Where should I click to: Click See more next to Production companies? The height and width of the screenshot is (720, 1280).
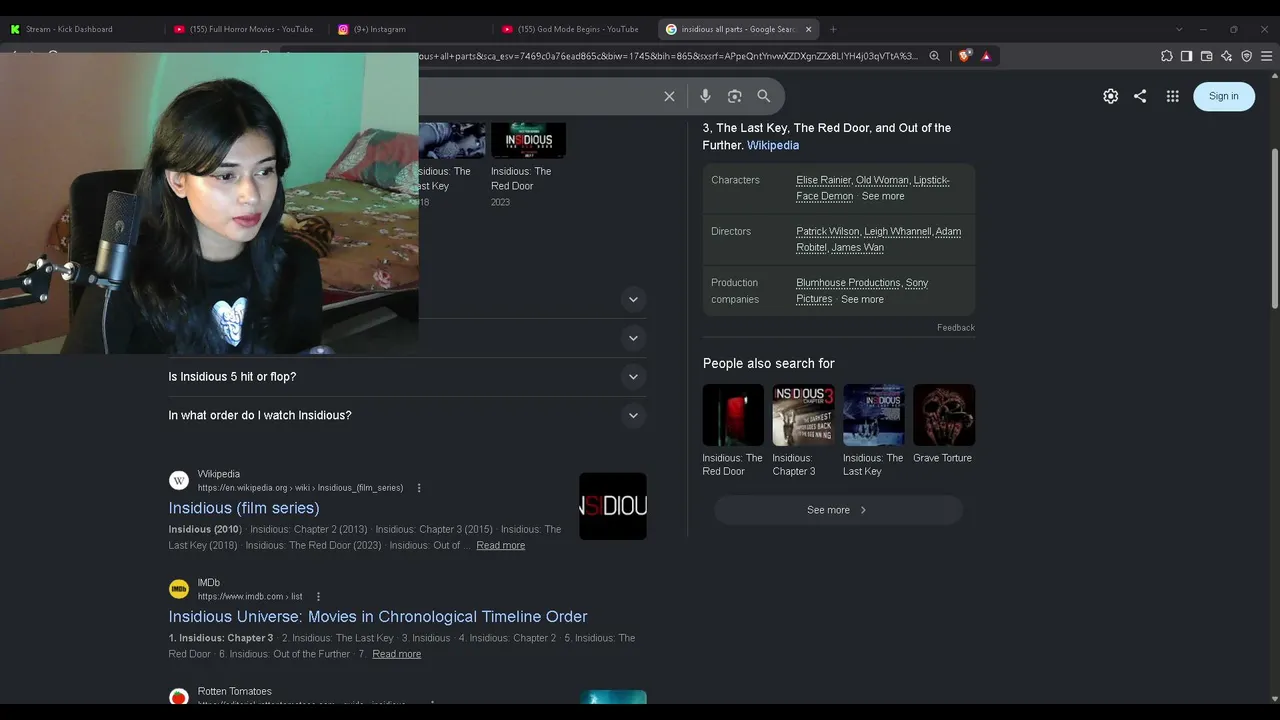(862, 299)
